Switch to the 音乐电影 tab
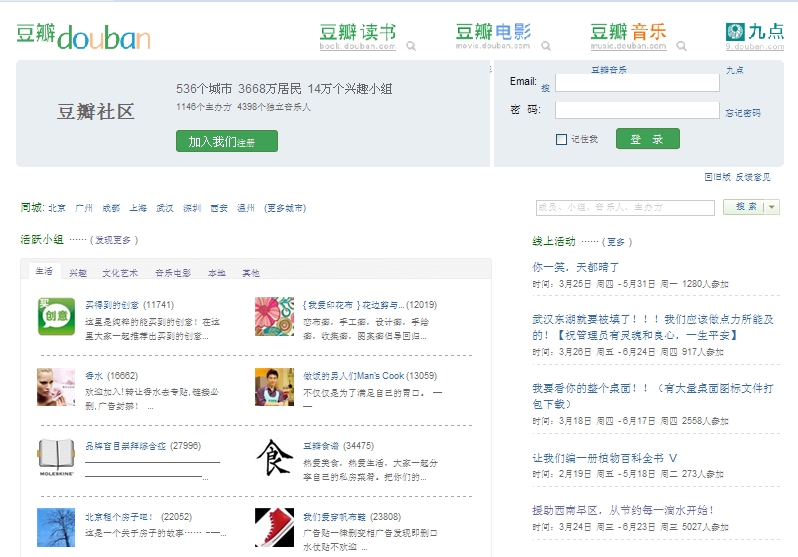This screenshot has height=557, width=798. pyautogui.click(x=173, y=273)
